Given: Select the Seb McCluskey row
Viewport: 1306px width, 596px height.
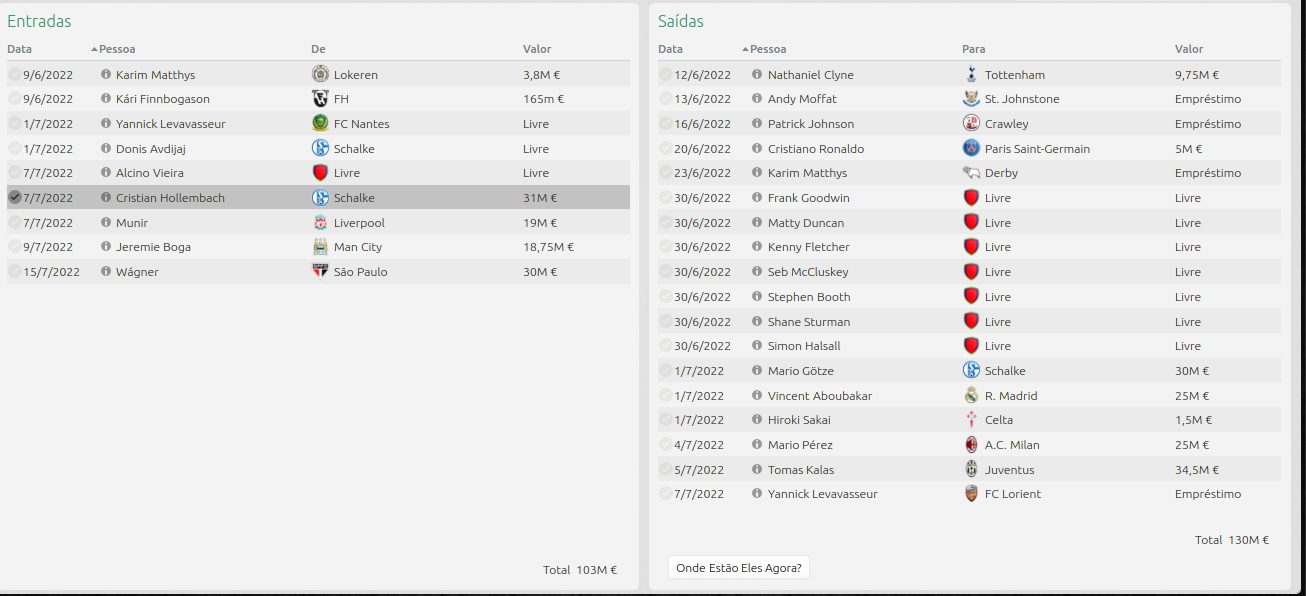Looking at the screenshot, I should click(969, 272).
